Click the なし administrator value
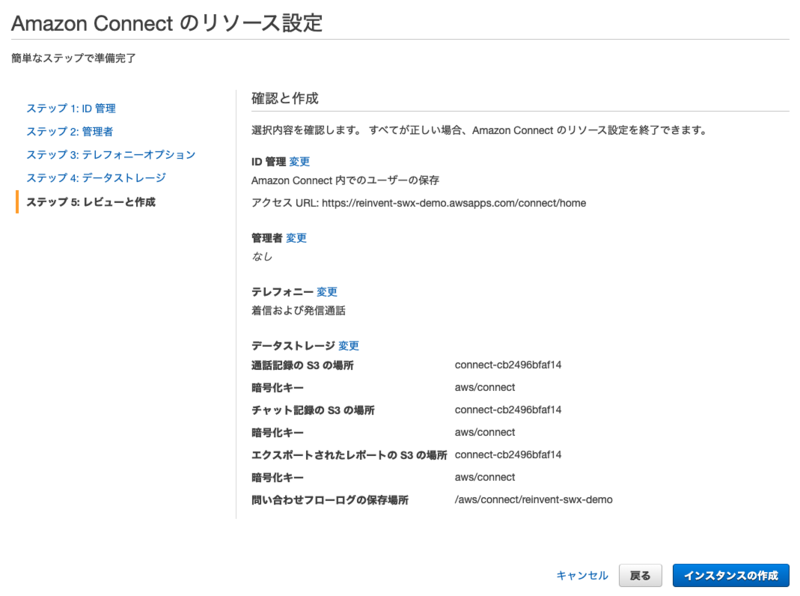 pyautogui.click(x=262, y=257)
